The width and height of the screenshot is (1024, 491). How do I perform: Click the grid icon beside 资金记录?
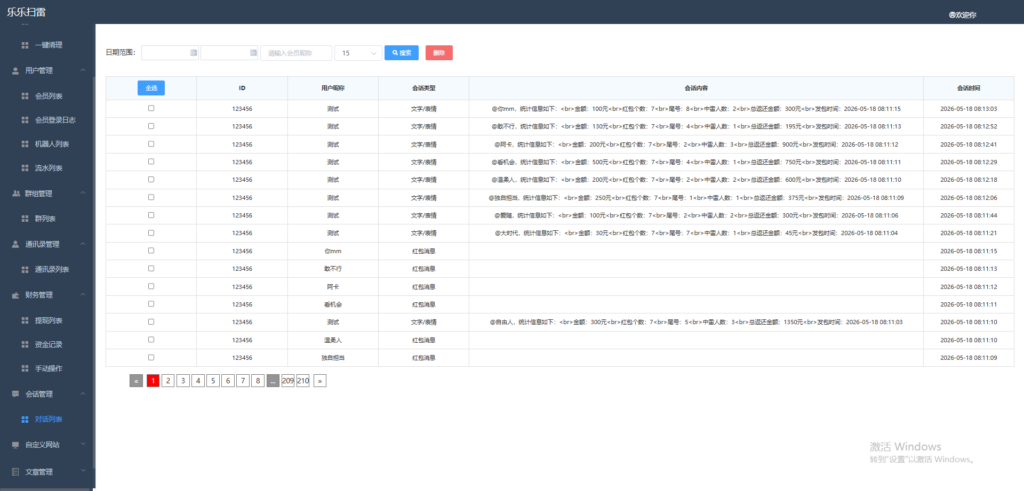(x=25, y=344)
